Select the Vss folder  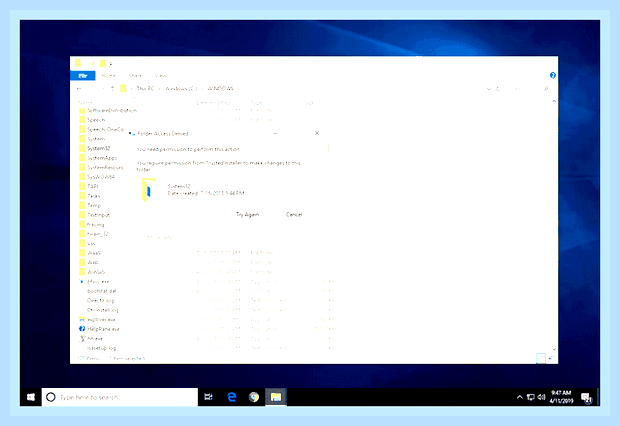pos(87,243)
